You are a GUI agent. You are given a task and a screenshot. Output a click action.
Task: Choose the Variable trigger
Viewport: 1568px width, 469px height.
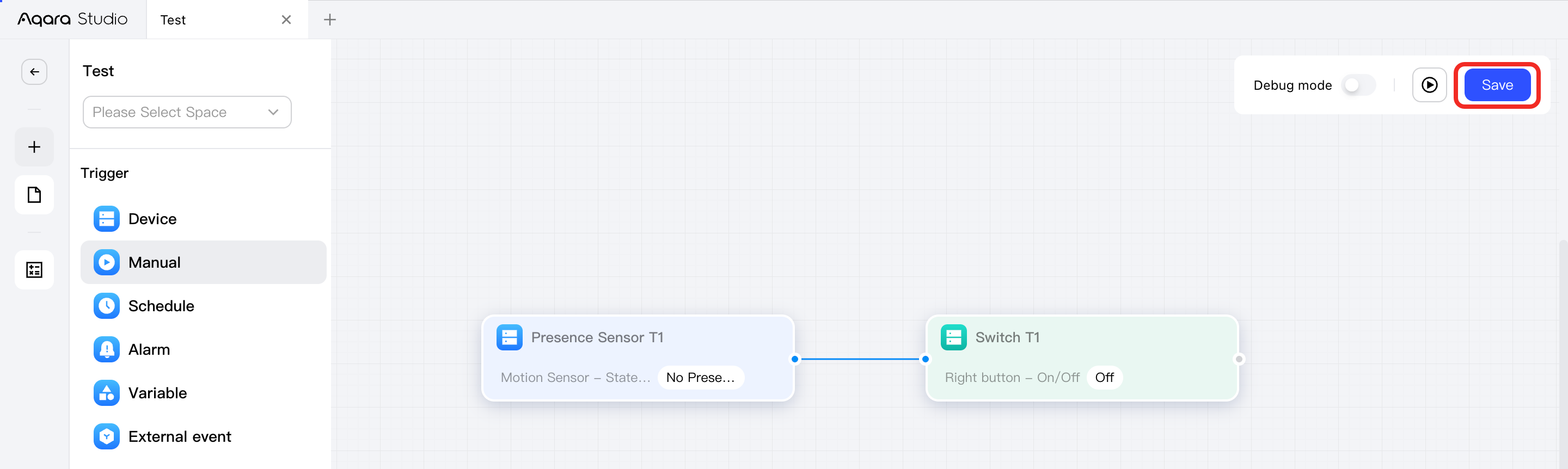pos(203,393)
